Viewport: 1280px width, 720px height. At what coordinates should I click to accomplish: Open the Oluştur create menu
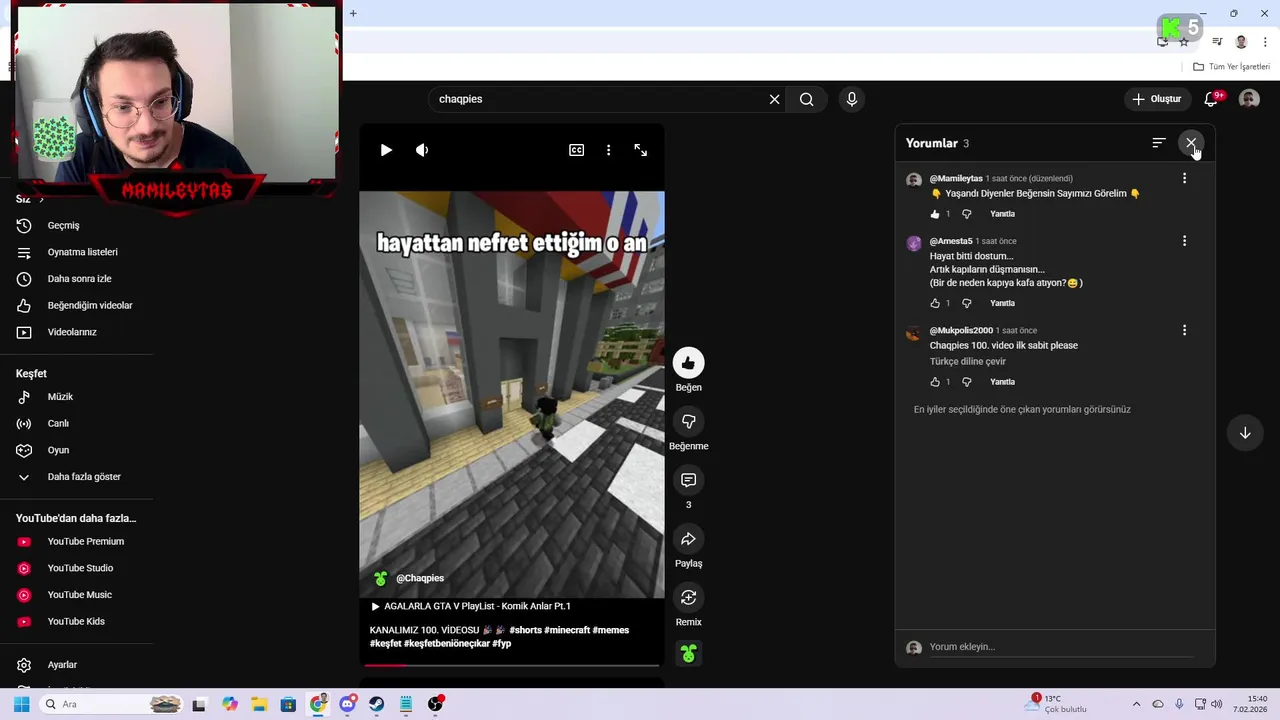(1157, 99)
